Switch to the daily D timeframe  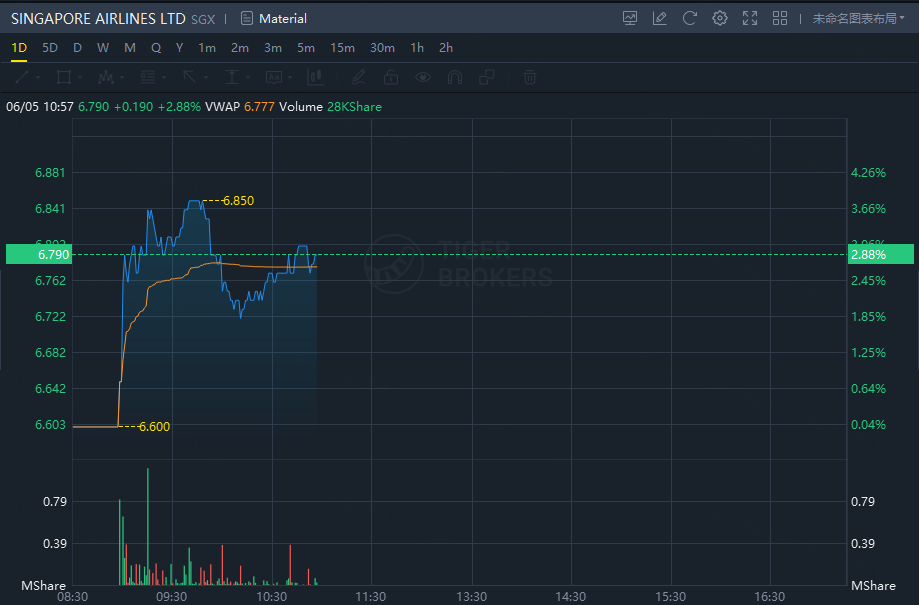[x=77, y=48]
